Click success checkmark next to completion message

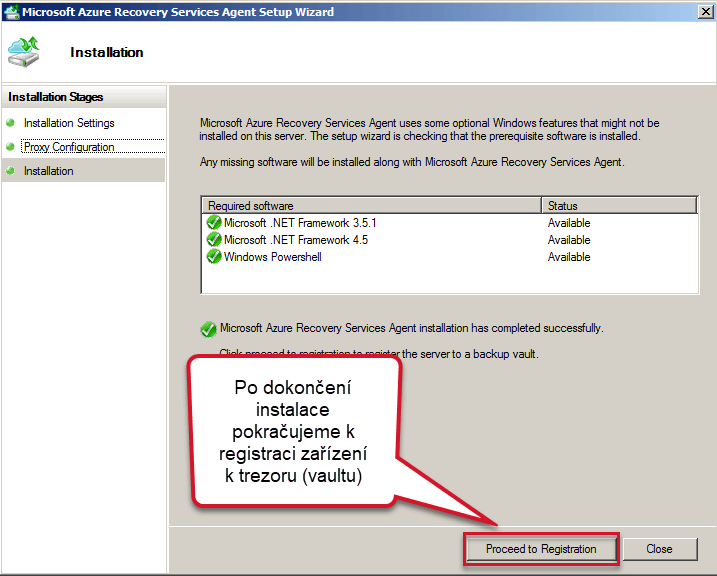pos(209,329)
